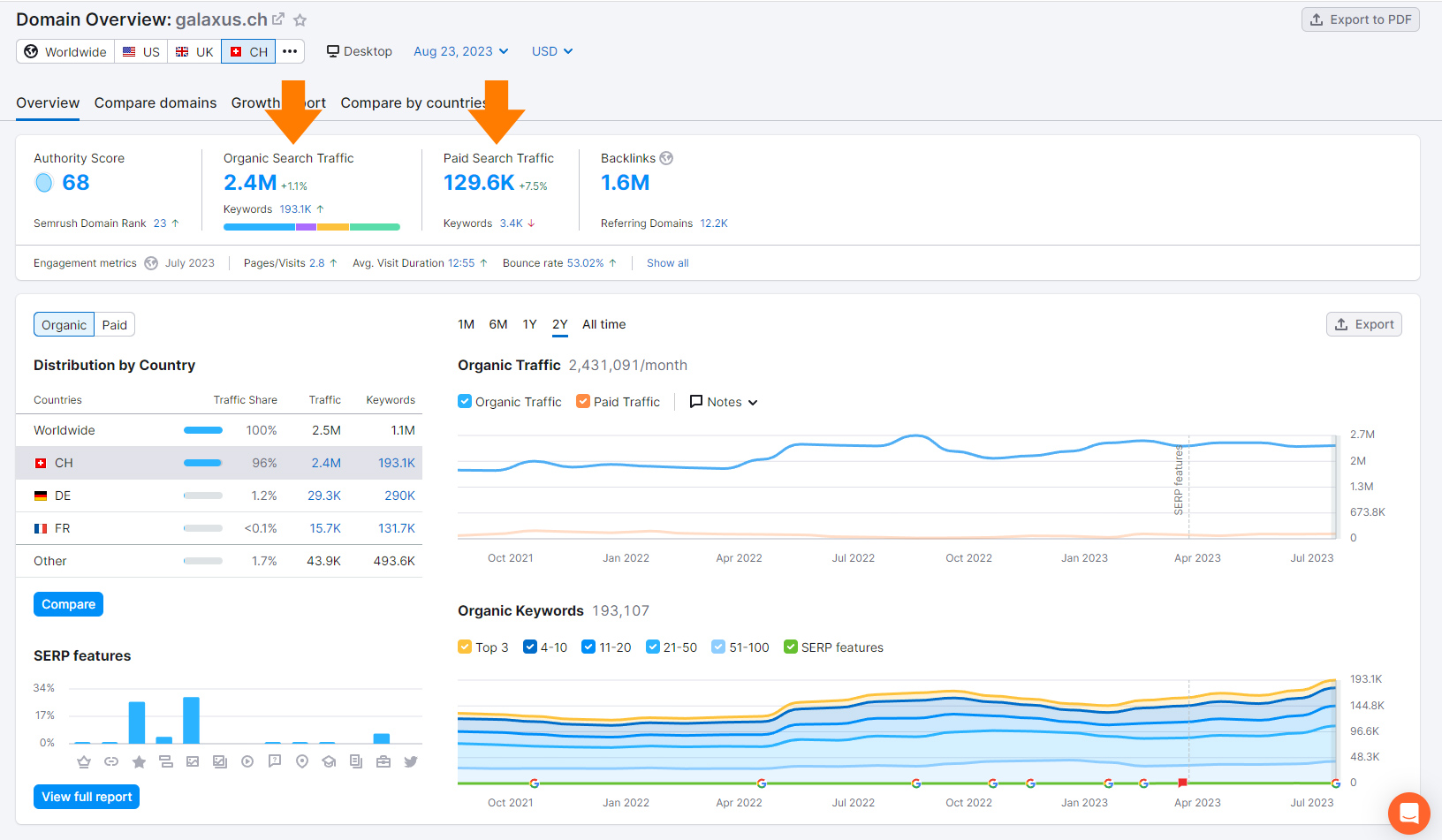Click the DE traffic share progress bar

coord(203,496)
